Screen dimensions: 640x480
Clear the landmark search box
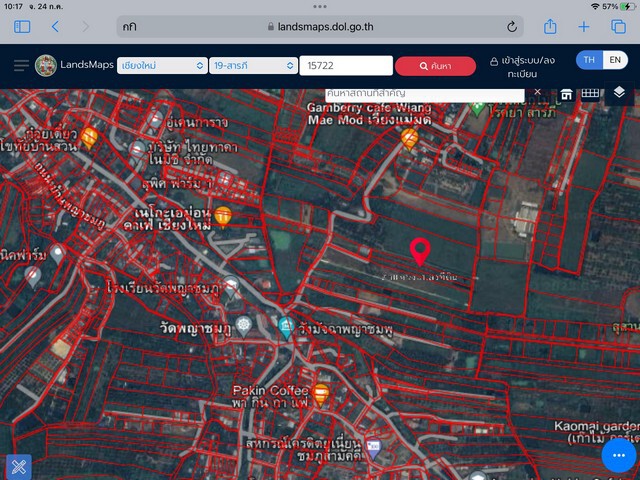point(538,92)
